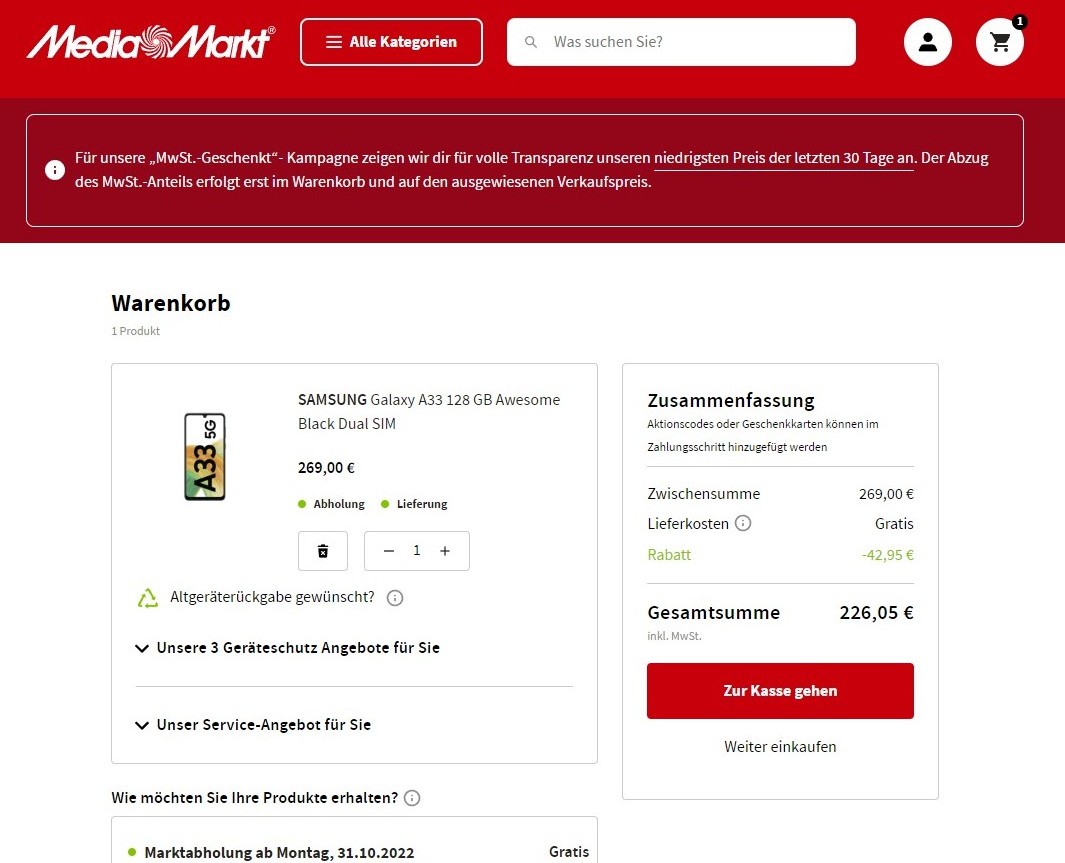This screenshot has height=863, width=1065.
Task: Decrease quantity with minus button
Action: pos(389,551)
